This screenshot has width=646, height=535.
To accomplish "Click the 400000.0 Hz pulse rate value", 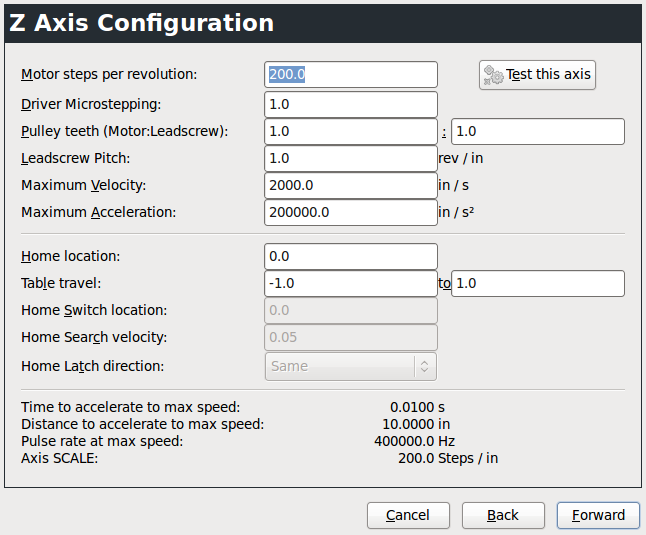I will tap(414, 442).
